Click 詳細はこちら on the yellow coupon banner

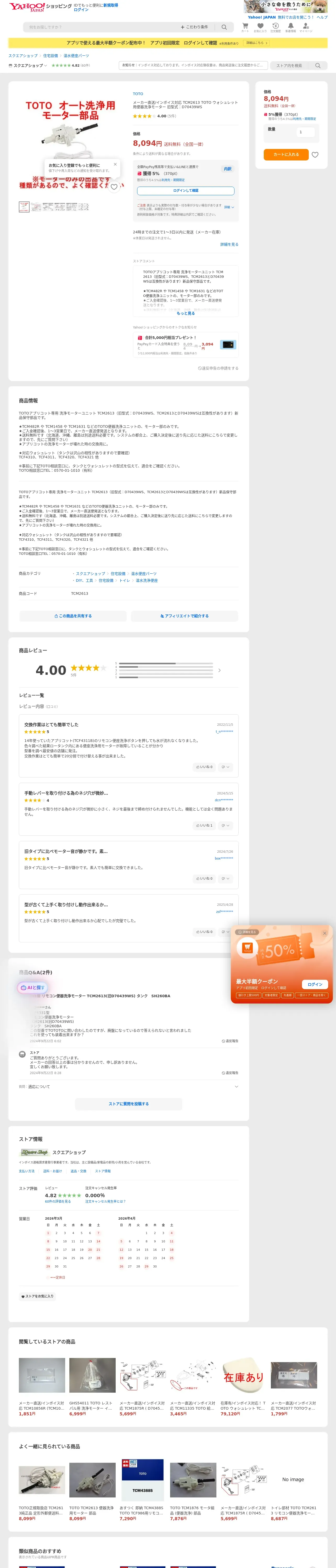click(256, 43)
